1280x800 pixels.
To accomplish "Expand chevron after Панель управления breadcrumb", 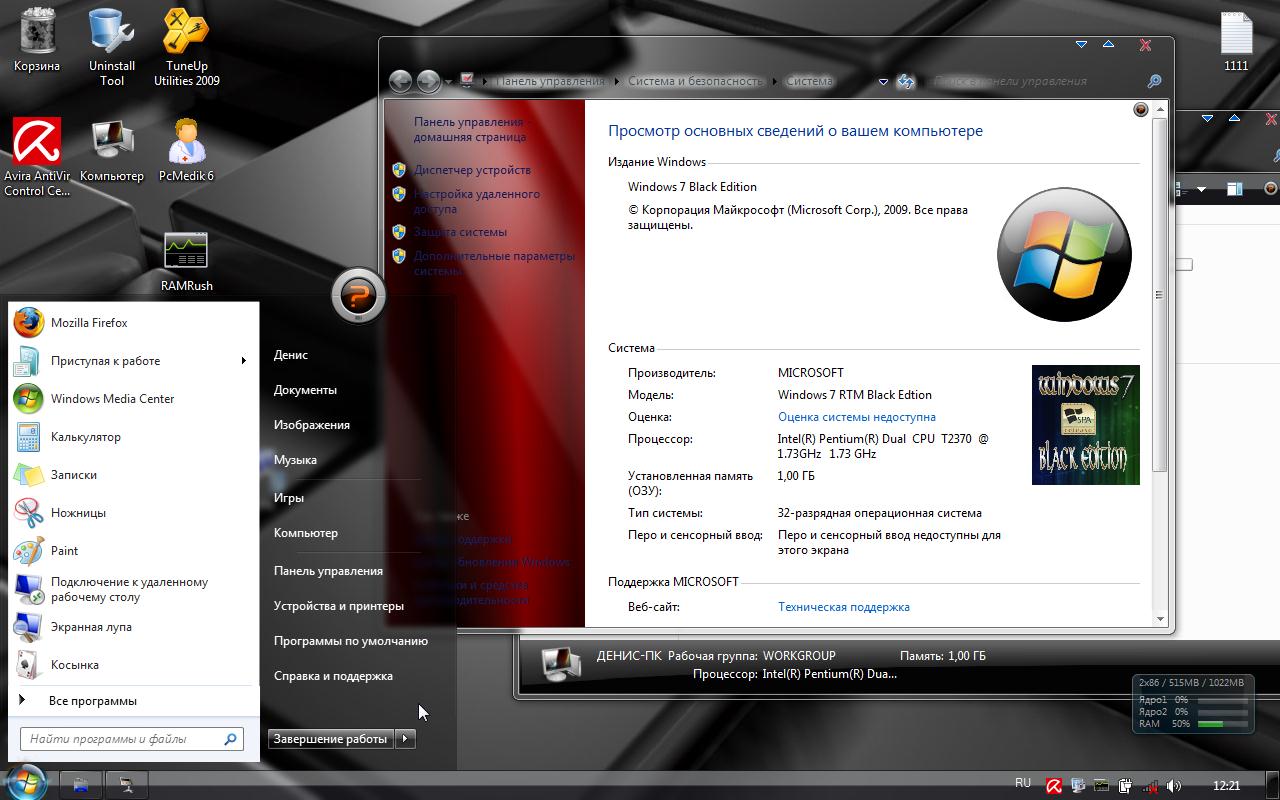I will coord(617,82).
